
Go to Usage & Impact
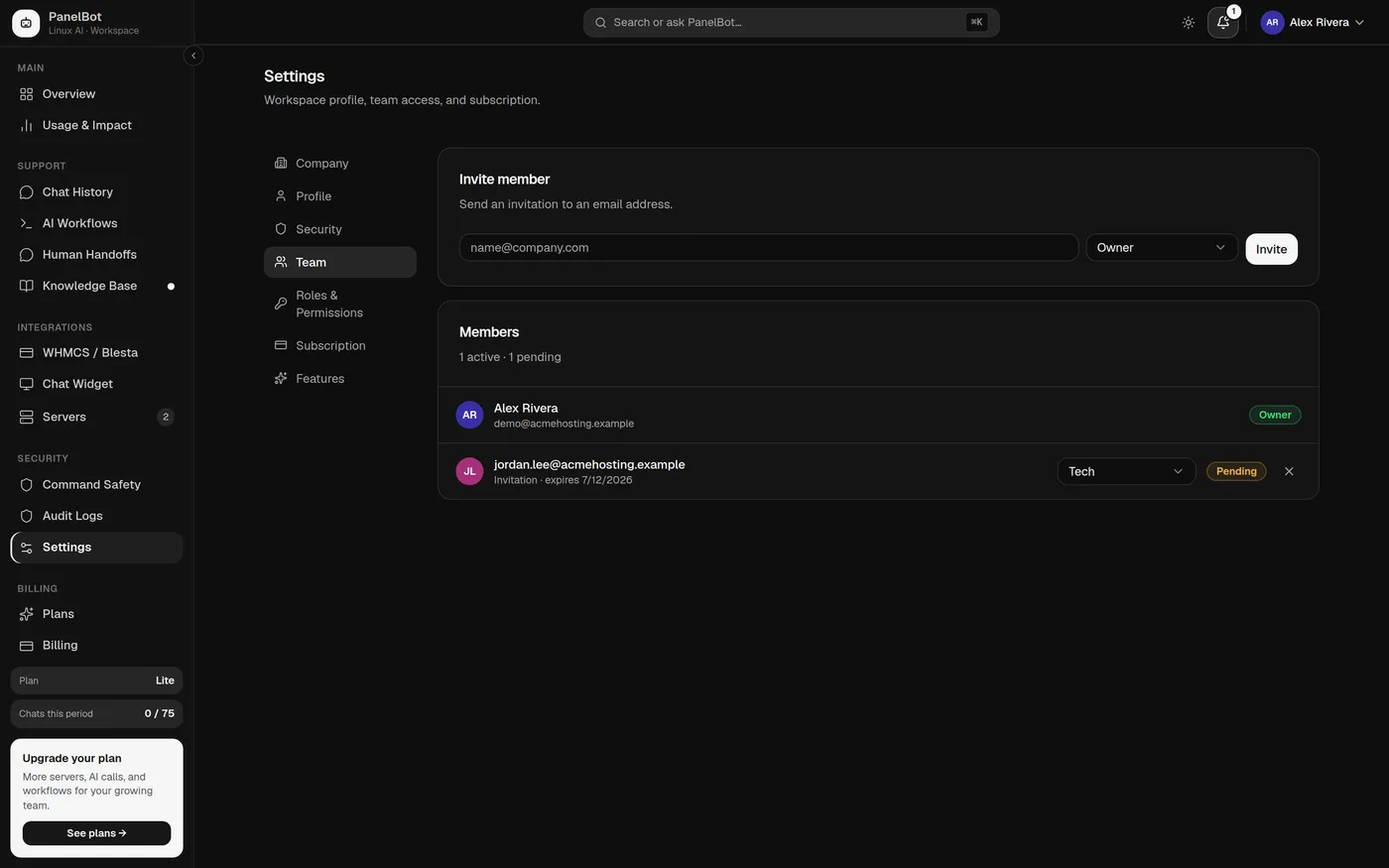pos(96,125)
